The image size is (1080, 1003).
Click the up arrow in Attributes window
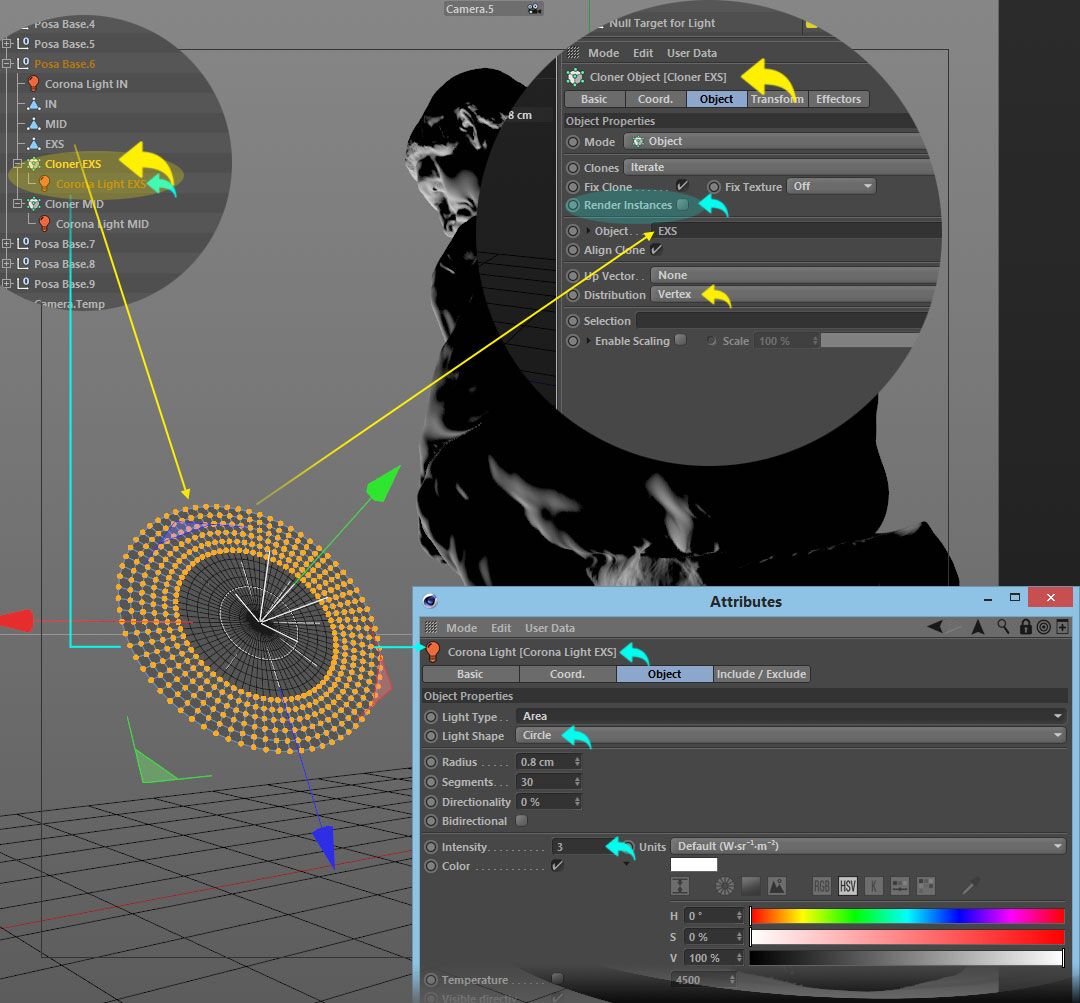coord(977,626)
